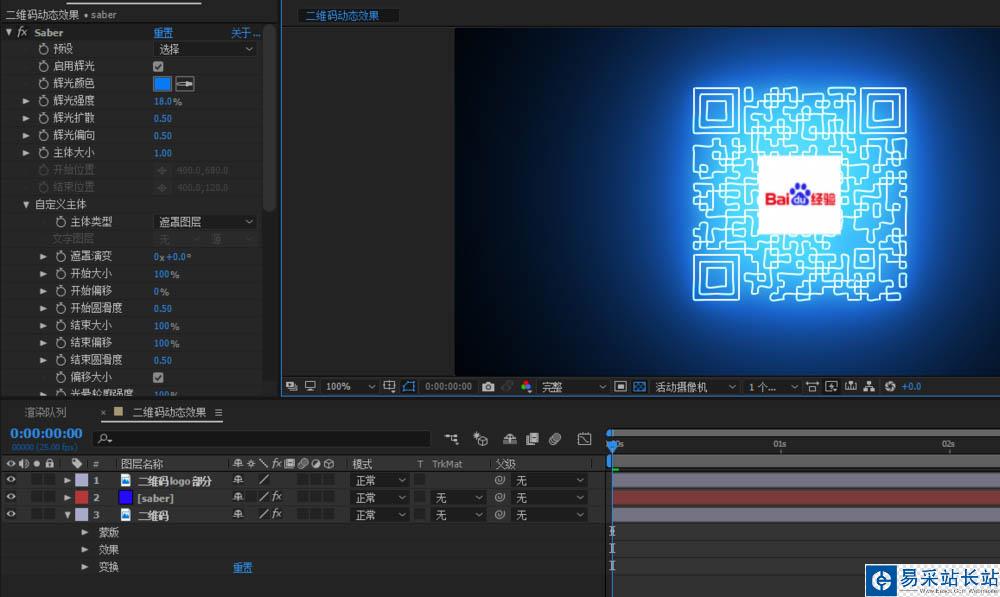The height and width of the screenshot is (597, 1000).
Task: Click 重置 link for Saber effect
Action: pos(163,33)
